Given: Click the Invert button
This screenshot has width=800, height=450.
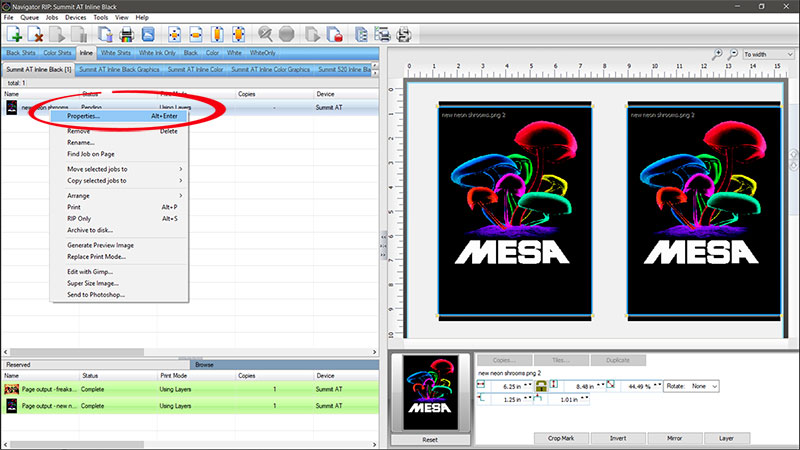Looking at the screenshot, I should tap(618, 438).
